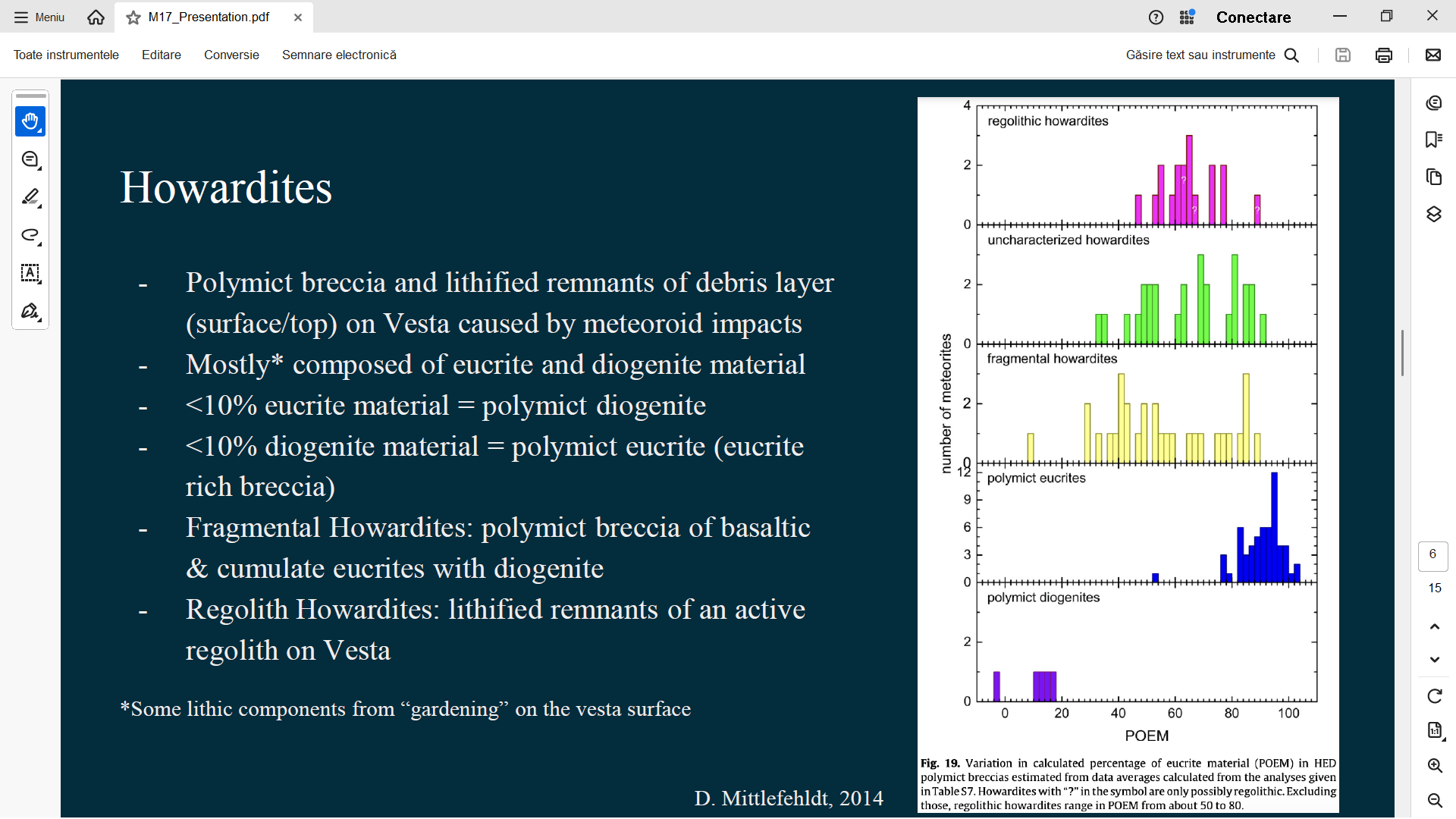Select the highlighter pen tool
Image resolution: width=1456 pixels, height=819 pixels.
pos(30,197)
